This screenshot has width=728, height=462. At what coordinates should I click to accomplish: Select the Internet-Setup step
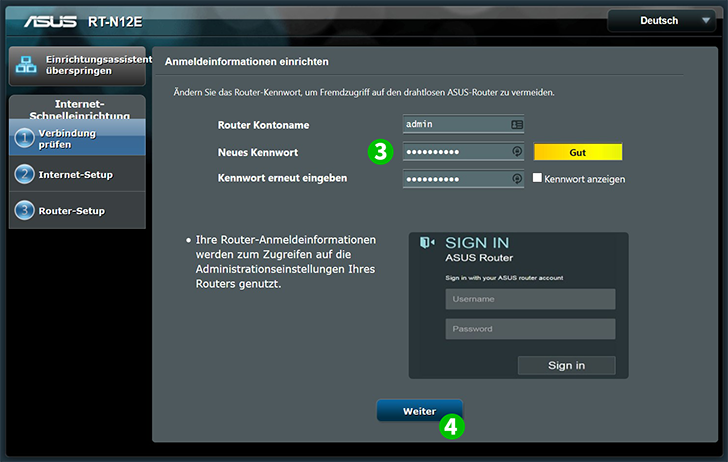pos(77,174)
